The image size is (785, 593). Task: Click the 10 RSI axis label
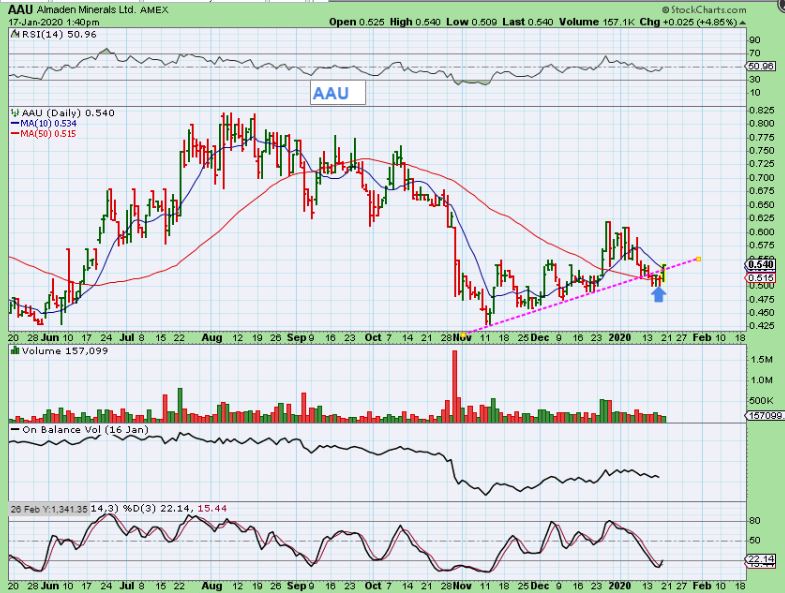(754, 93)
